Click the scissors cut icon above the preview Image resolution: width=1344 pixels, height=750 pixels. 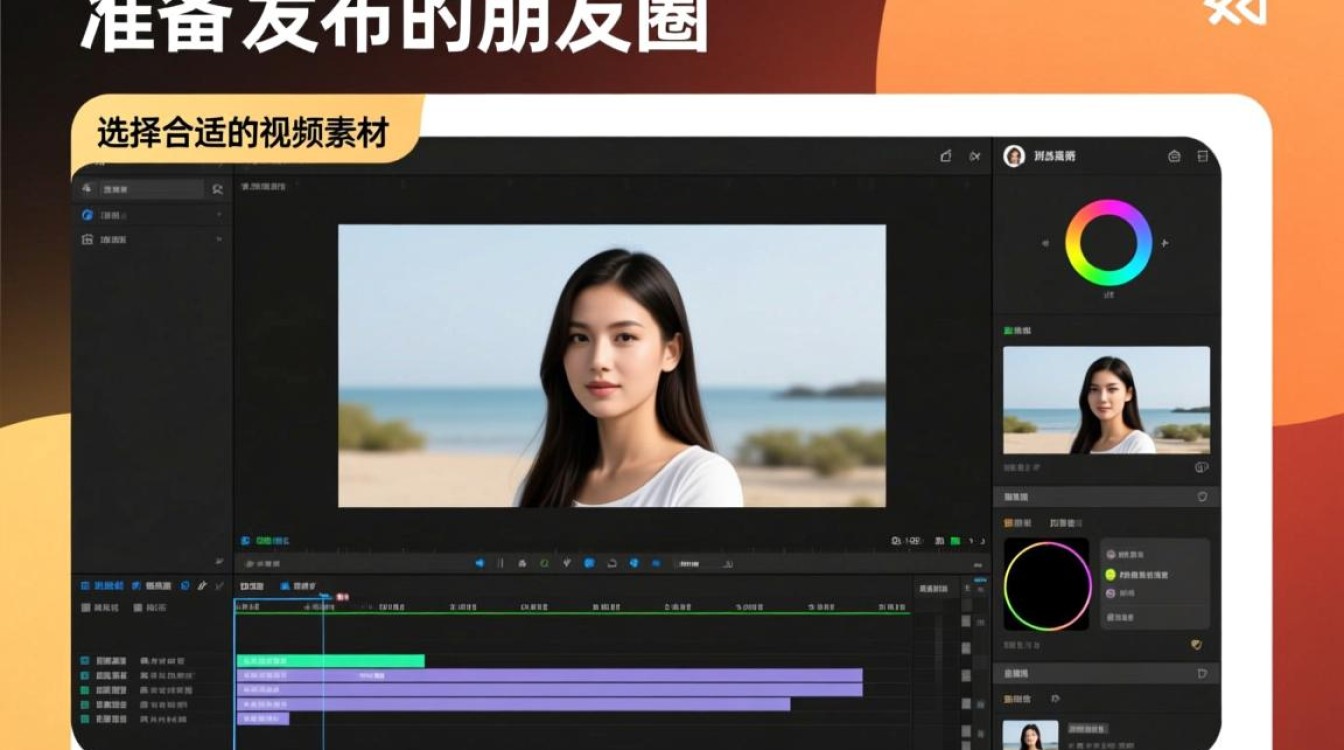(x=975, y=156)
